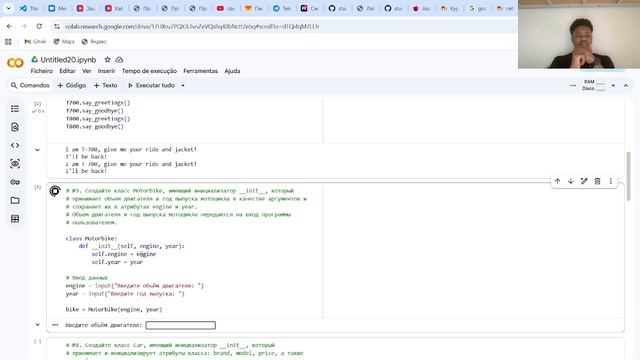Open the data table sidebar icon

coord(15,219)
